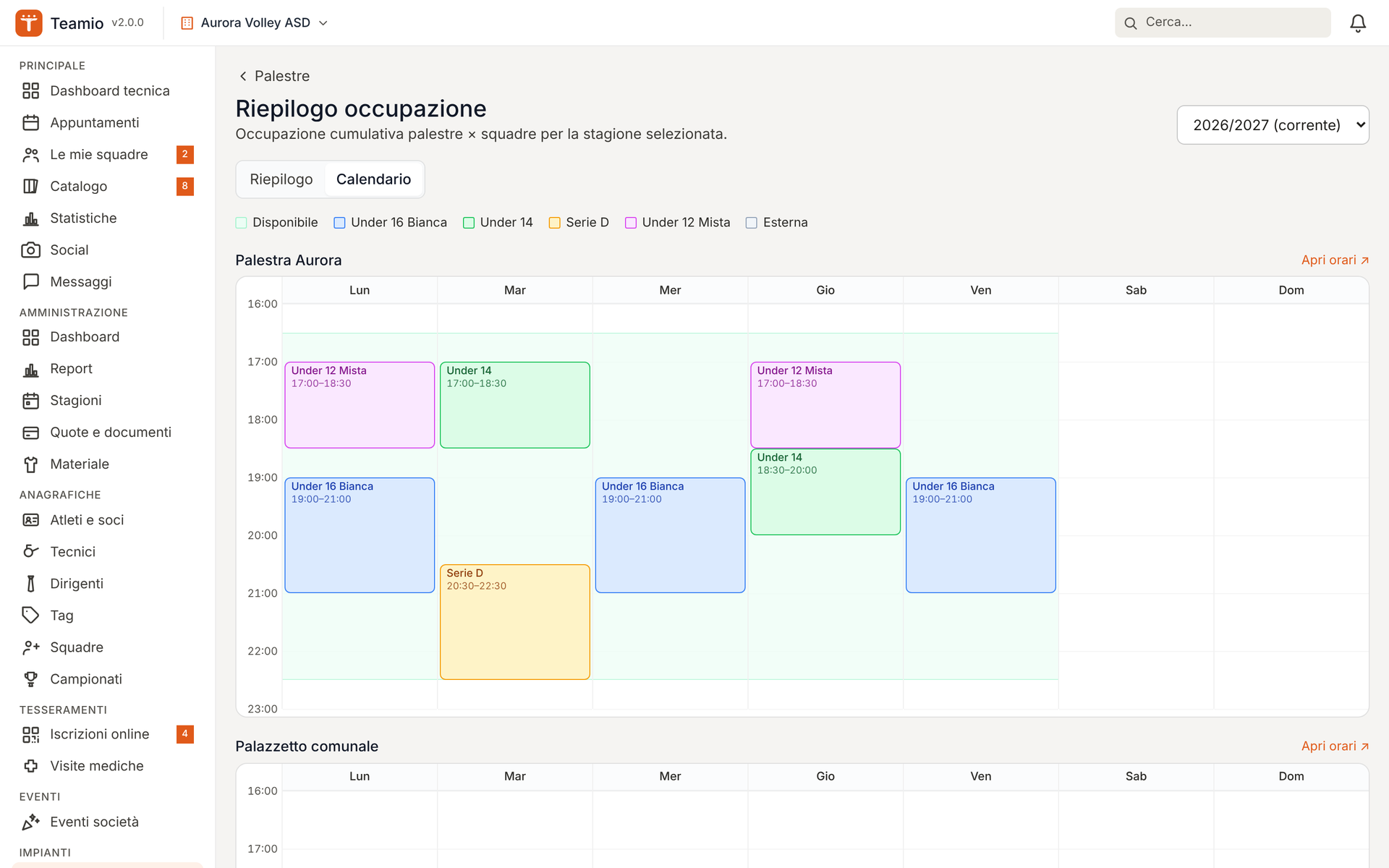Open the Campionati trophy icon
1389x868 pixels.
click(x=30, y=679)
